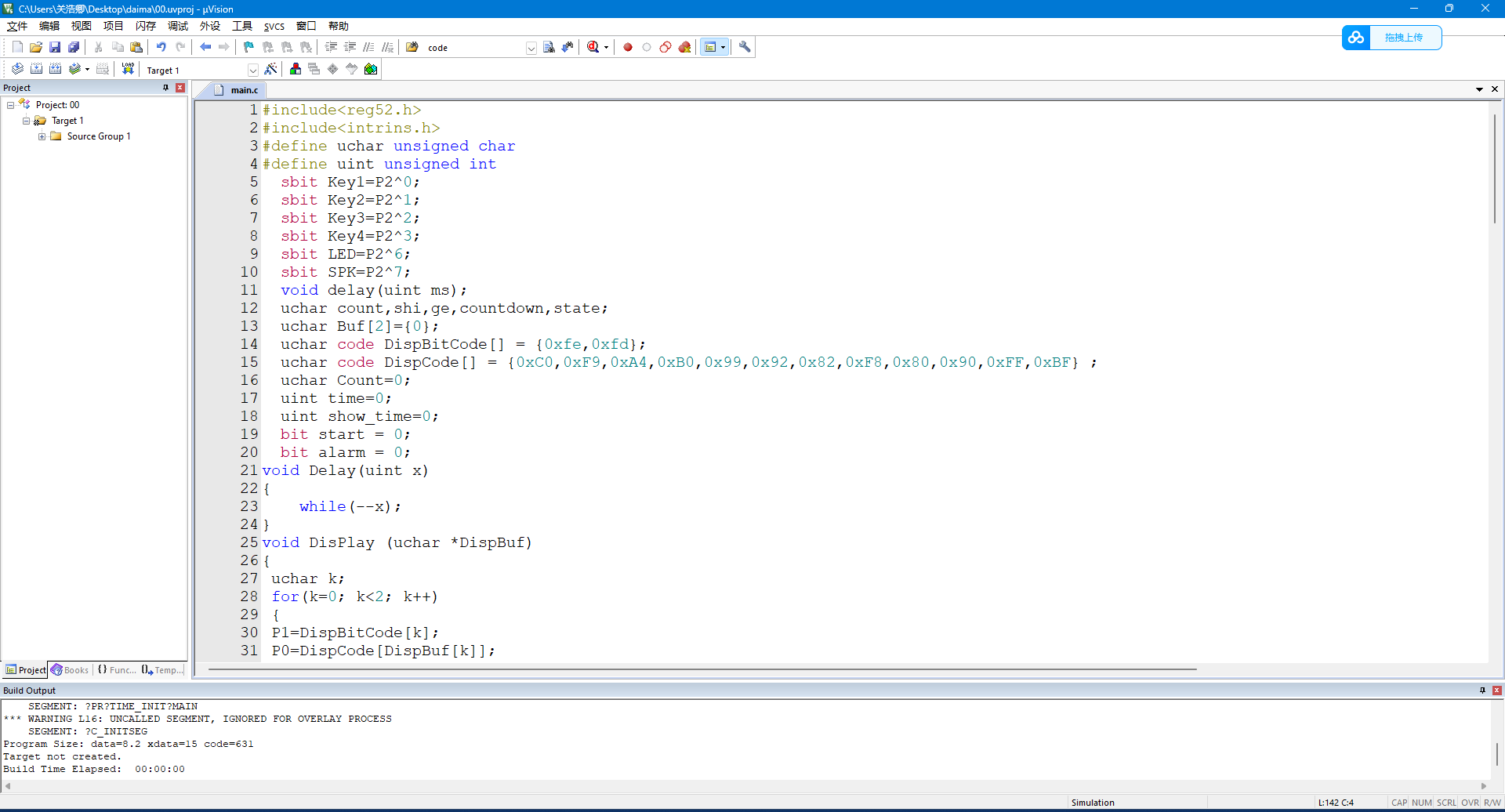Open the Target 1 selection dropdown
Screen dimensions: 1505x812
(x=252, y=70)
